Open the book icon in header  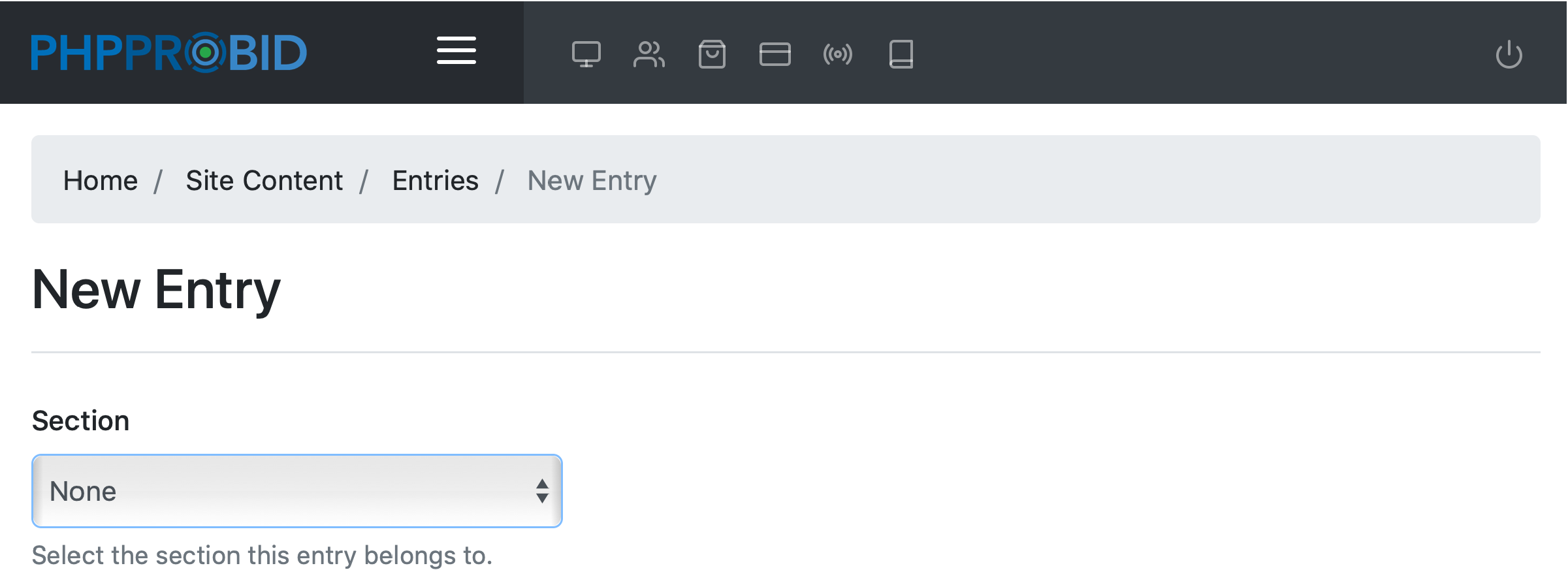point(901,54)
